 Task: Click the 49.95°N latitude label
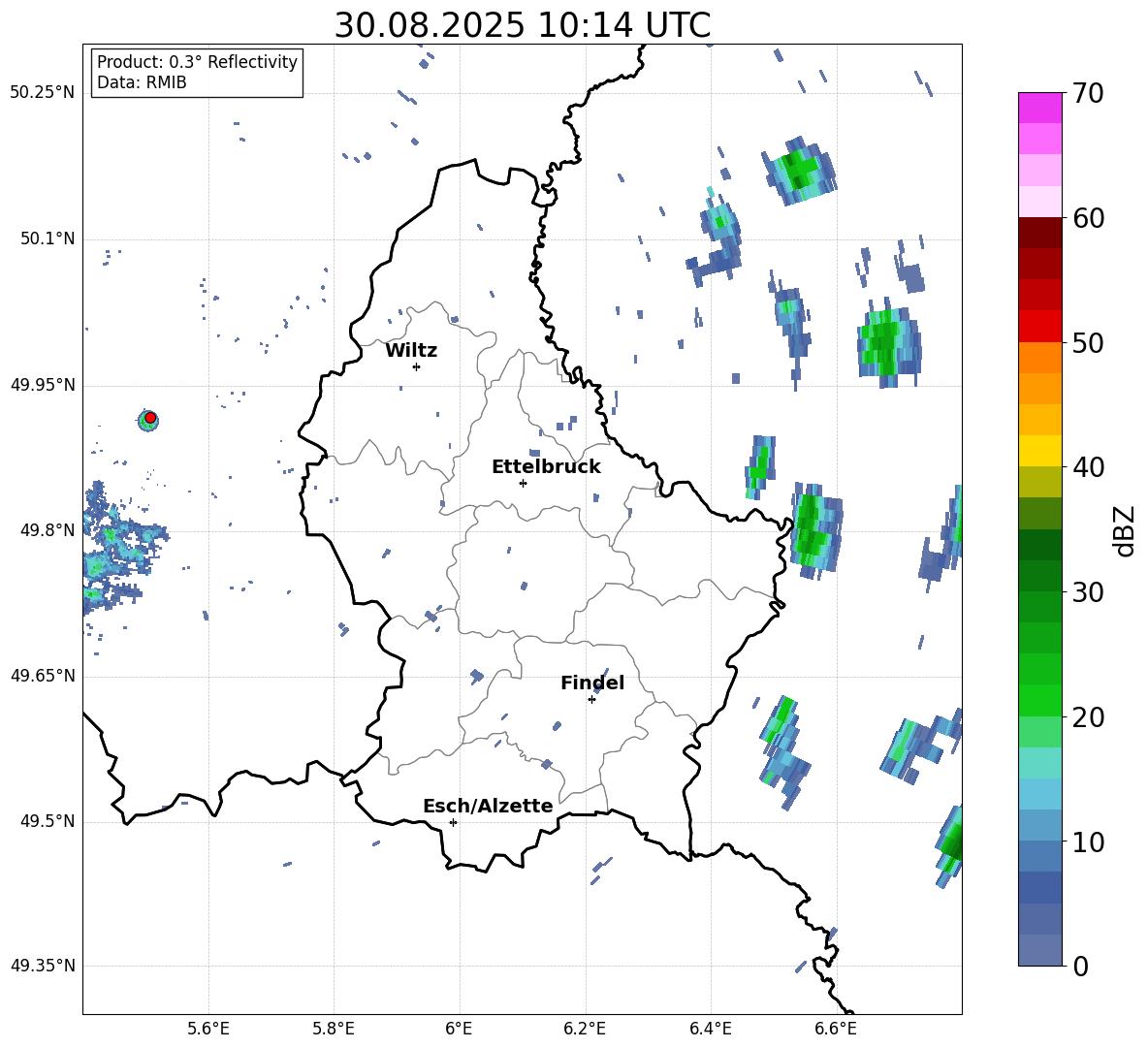click(x=43, y=385)
